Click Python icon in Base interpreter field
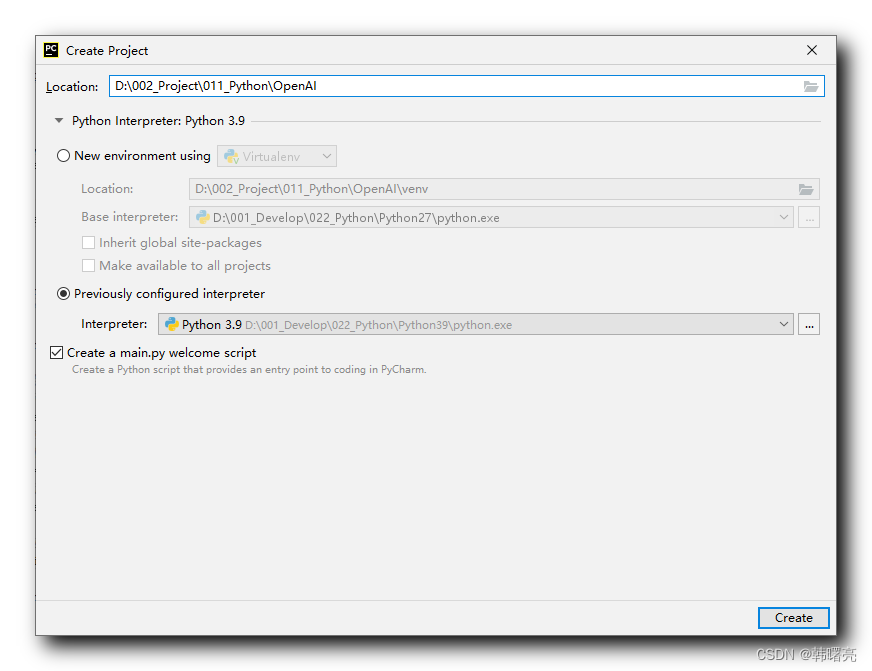 [x=202, y=217]
